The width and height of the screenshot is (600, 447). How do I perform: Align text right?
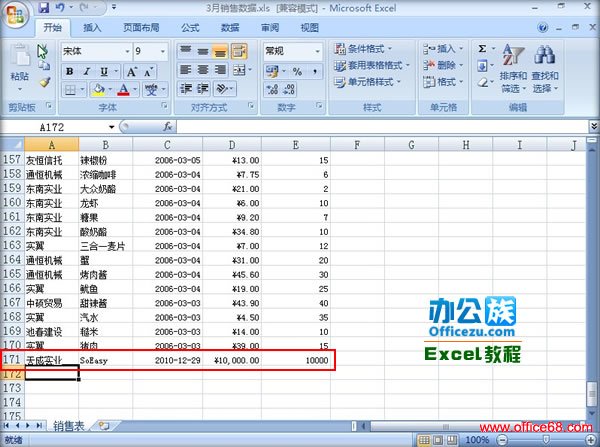[x=220, y=70]
